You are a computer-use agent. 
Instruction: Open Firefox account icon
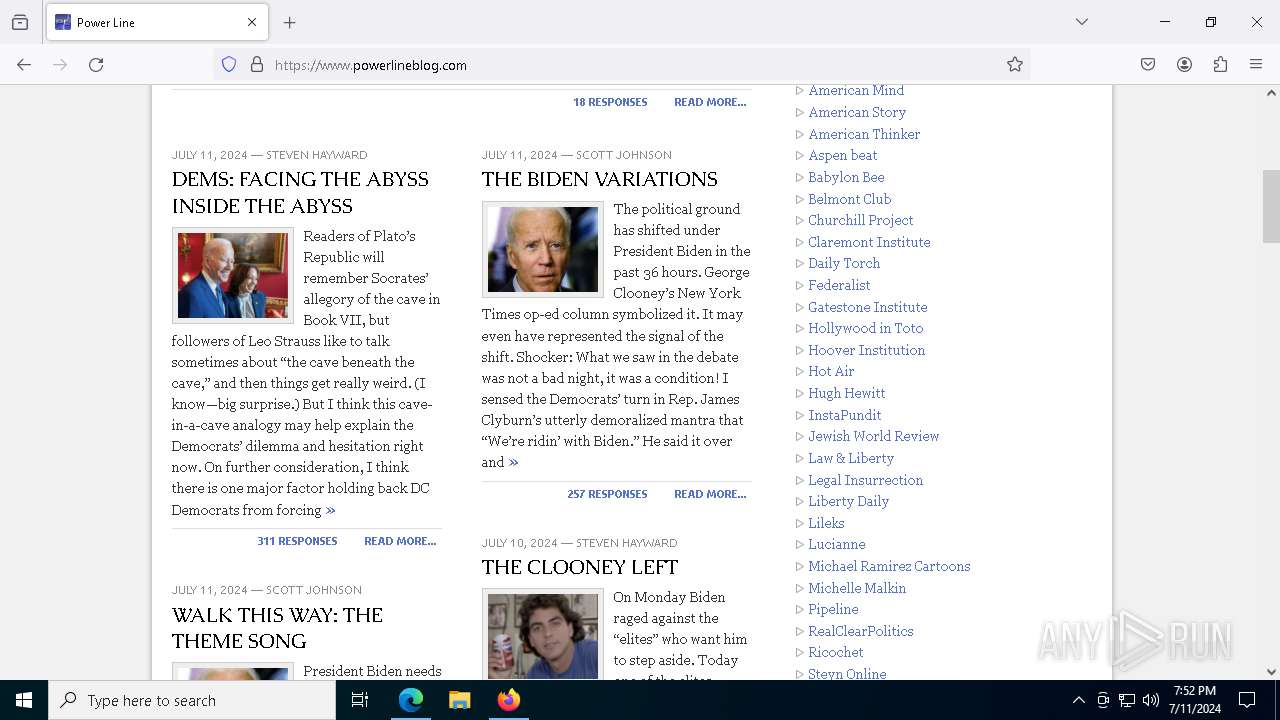pos(1184,64)
